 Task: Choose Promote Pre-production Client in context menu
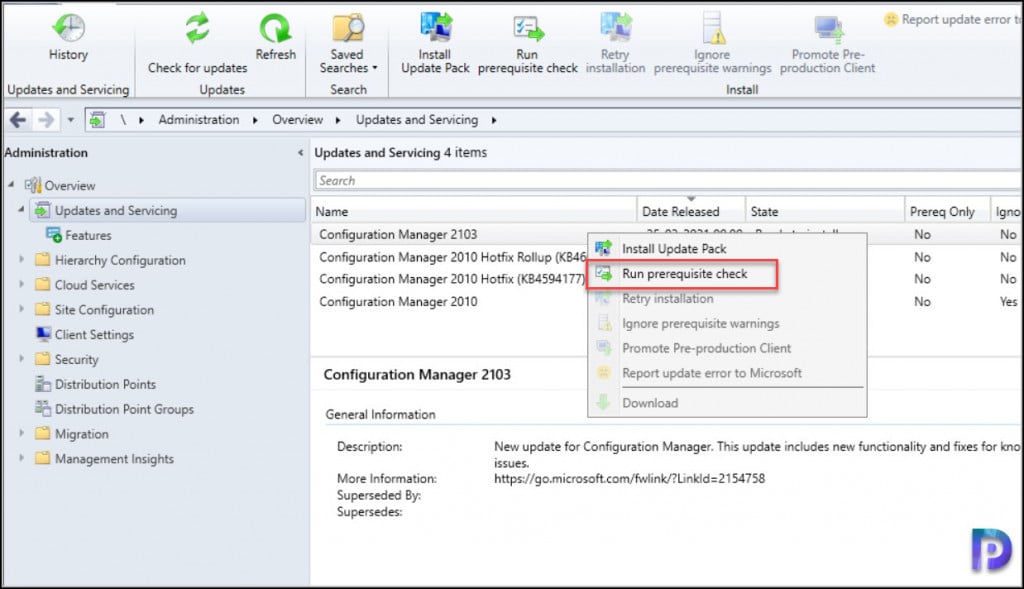pyautogui.click(x=727, y=348)
